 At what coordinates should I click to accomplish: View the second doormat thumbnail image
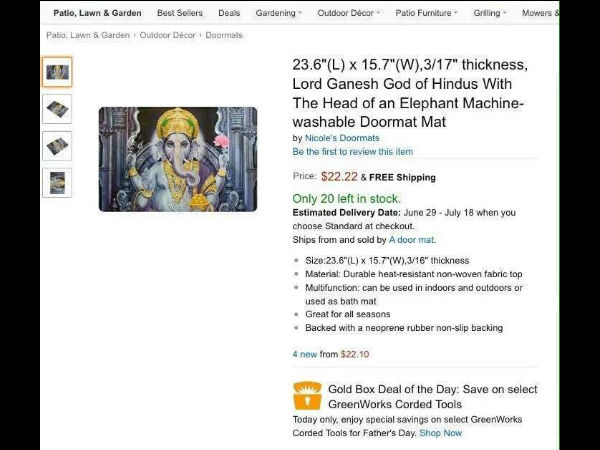pyautogui.click(x=57, y=108)
